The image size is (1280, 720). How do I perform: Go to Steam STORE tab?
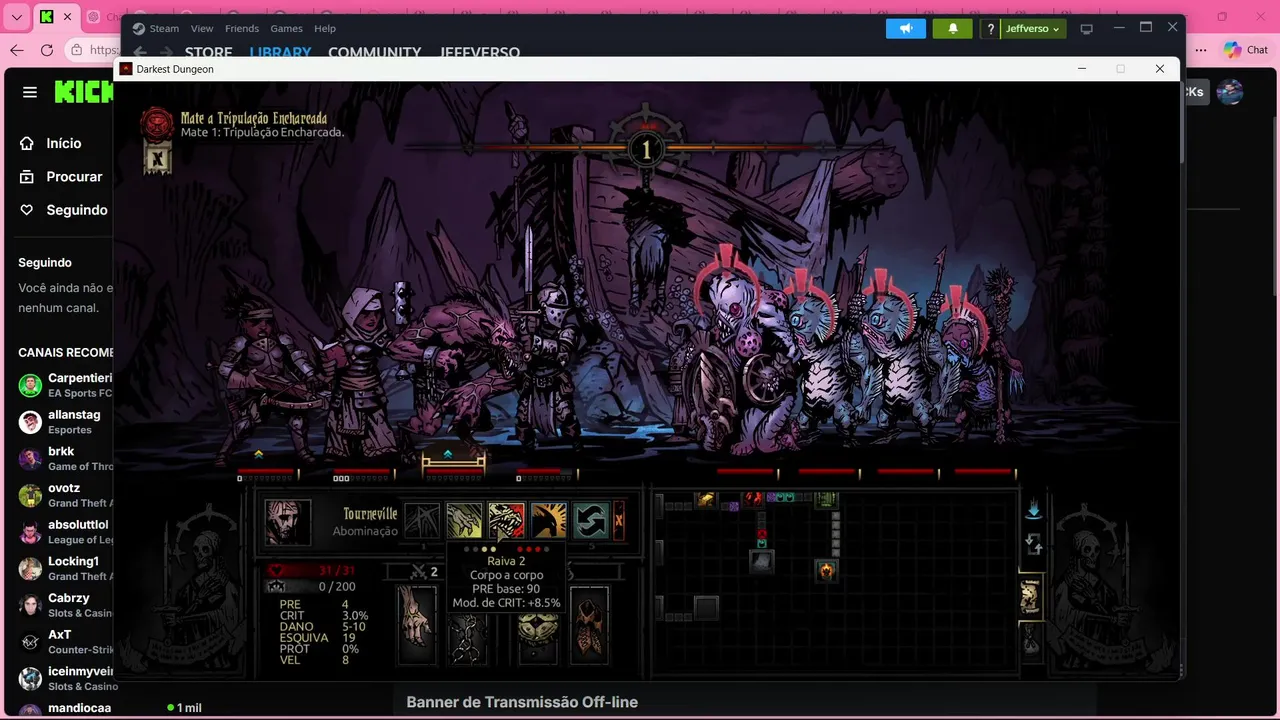tap(208, 52)
